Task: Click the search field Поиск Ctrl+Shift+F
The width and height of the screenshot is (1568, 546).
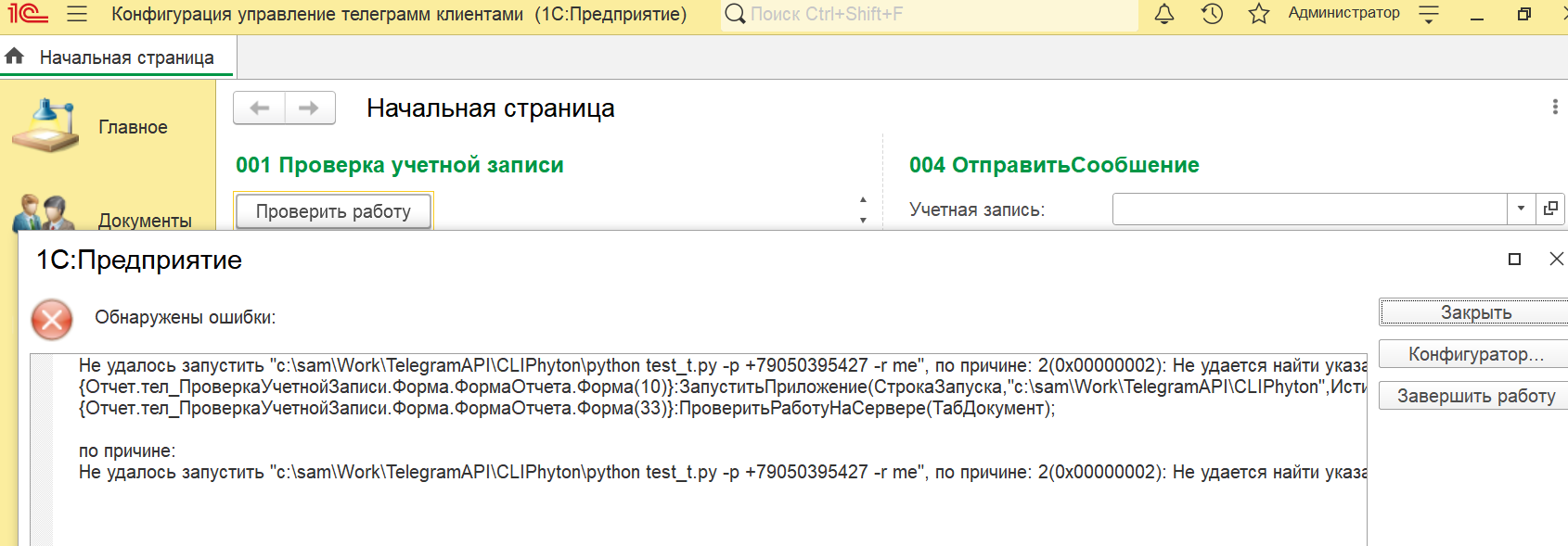Action: tap(930, 15)
